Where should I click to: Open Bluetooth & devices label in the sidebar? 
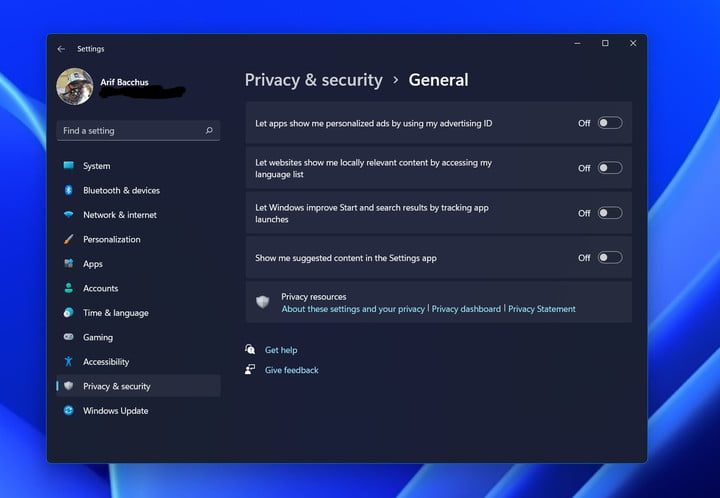point(121,190)
